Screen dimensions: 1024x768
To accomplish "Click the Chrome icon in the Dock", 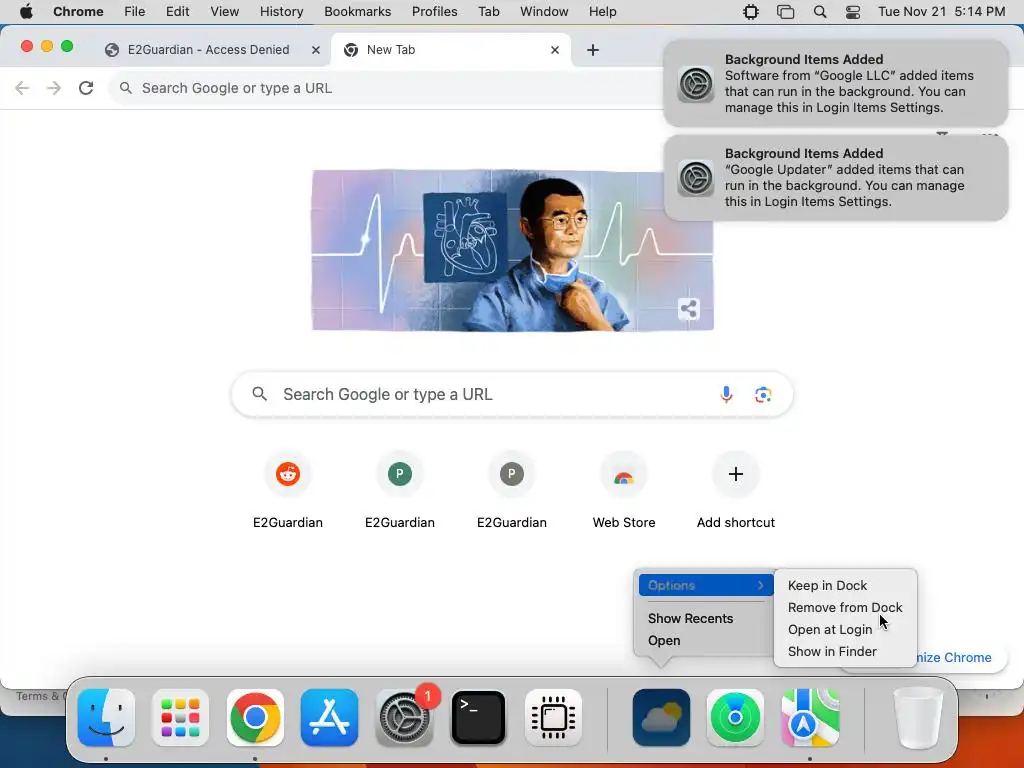I will tap(255, 718).
